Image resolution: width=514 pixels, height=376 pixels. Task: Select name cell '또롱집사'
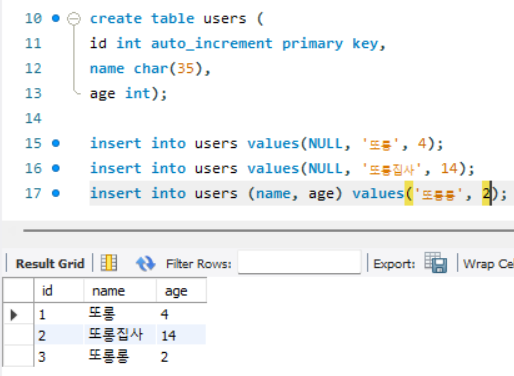tap(120, 335)
